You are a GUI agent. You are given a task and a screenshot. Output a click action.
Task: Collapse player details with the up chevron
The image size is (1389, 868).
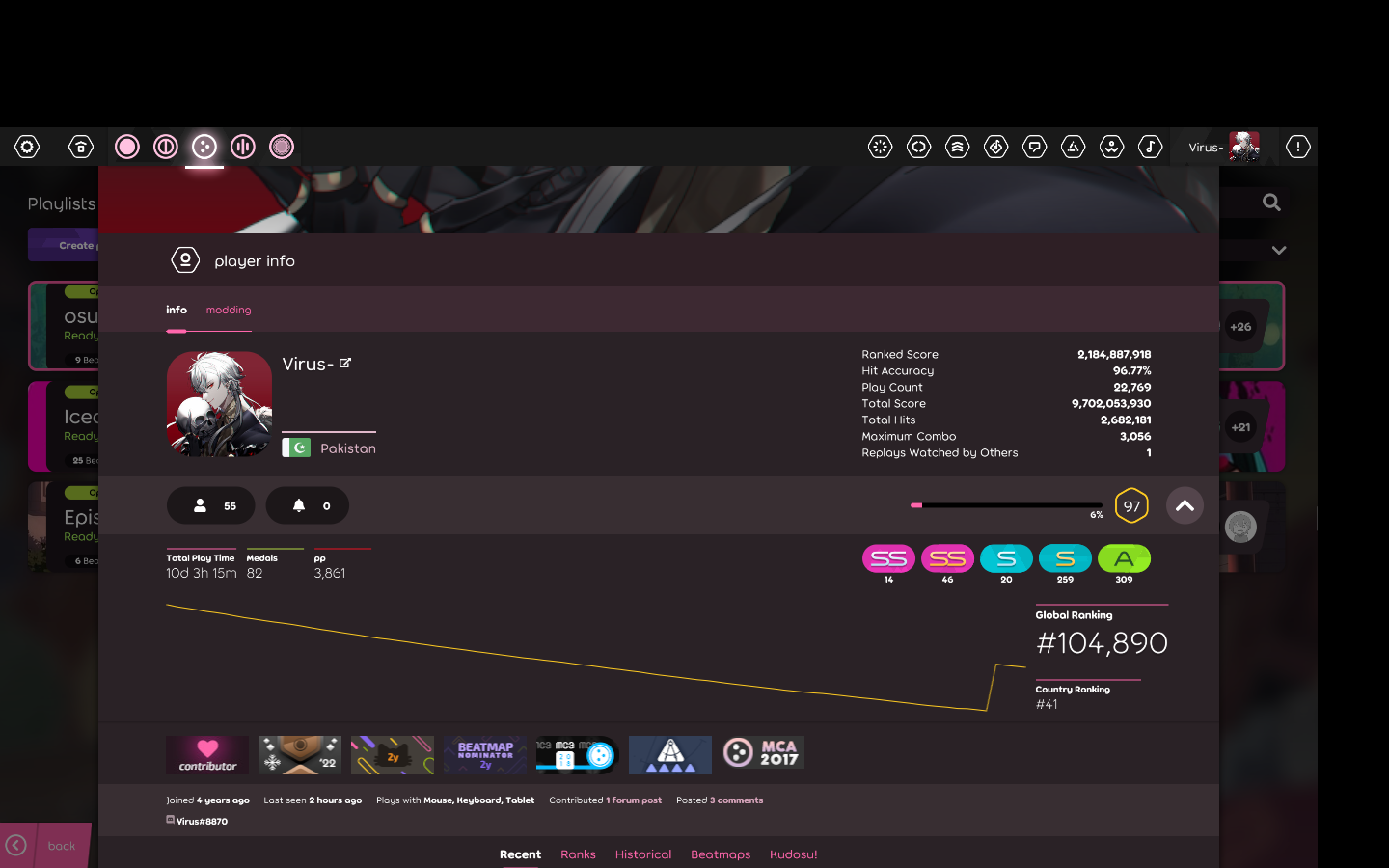[x=1185, y=505]
